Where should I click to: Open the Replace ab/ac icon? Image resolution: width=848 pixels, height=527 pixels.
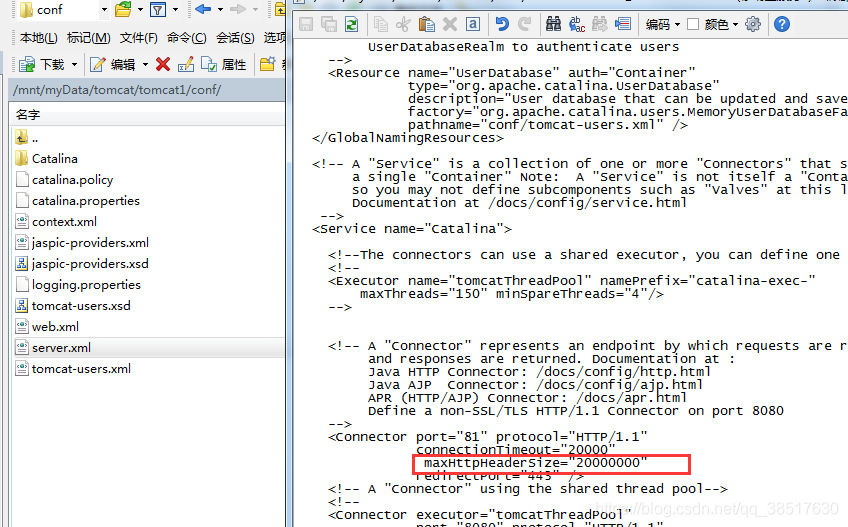coord(577,24)
